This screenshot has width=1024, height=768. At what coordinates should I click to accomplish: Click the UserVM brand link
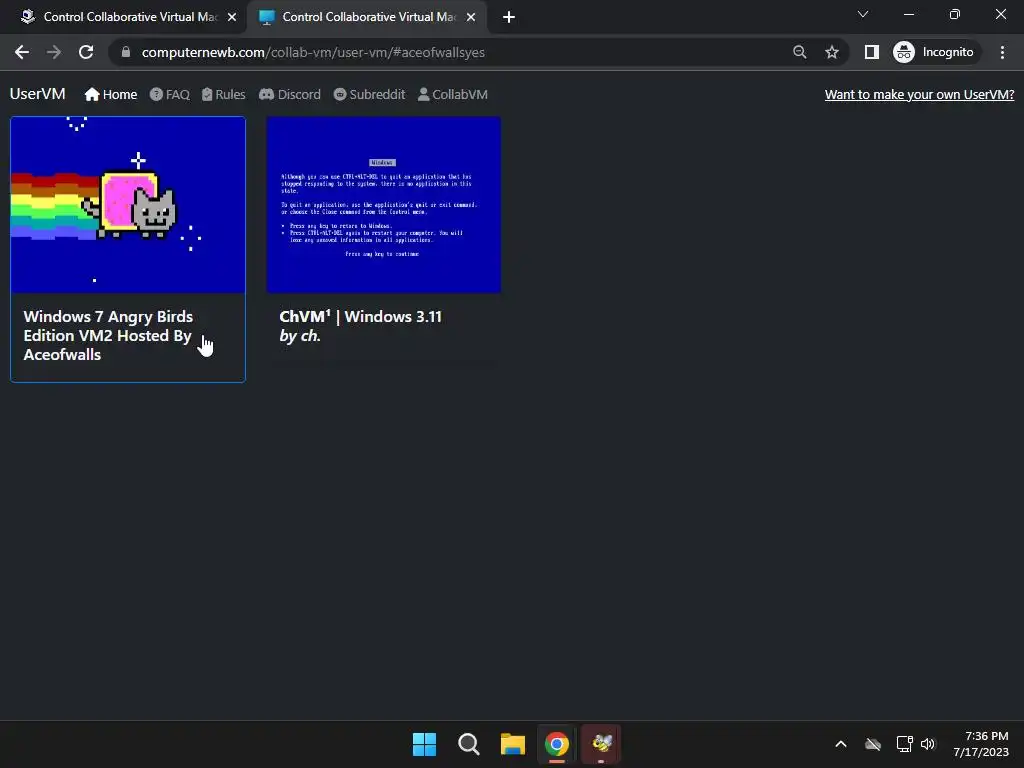pyautogui.click(x=38, y=94)
